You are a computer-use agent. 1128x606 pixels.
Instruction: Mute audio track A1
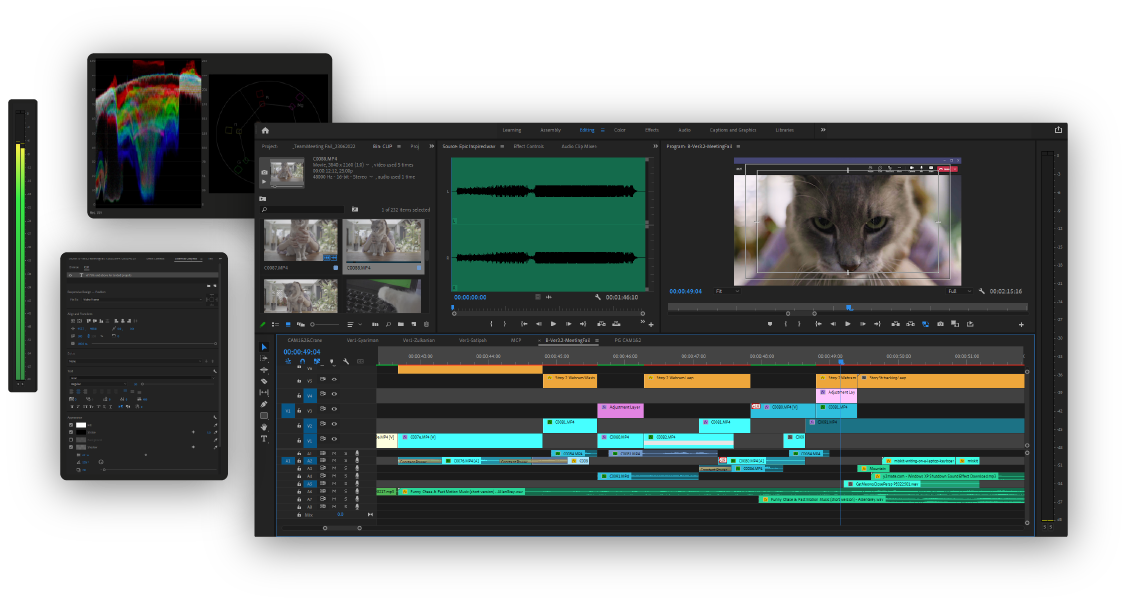coord(334,453)
